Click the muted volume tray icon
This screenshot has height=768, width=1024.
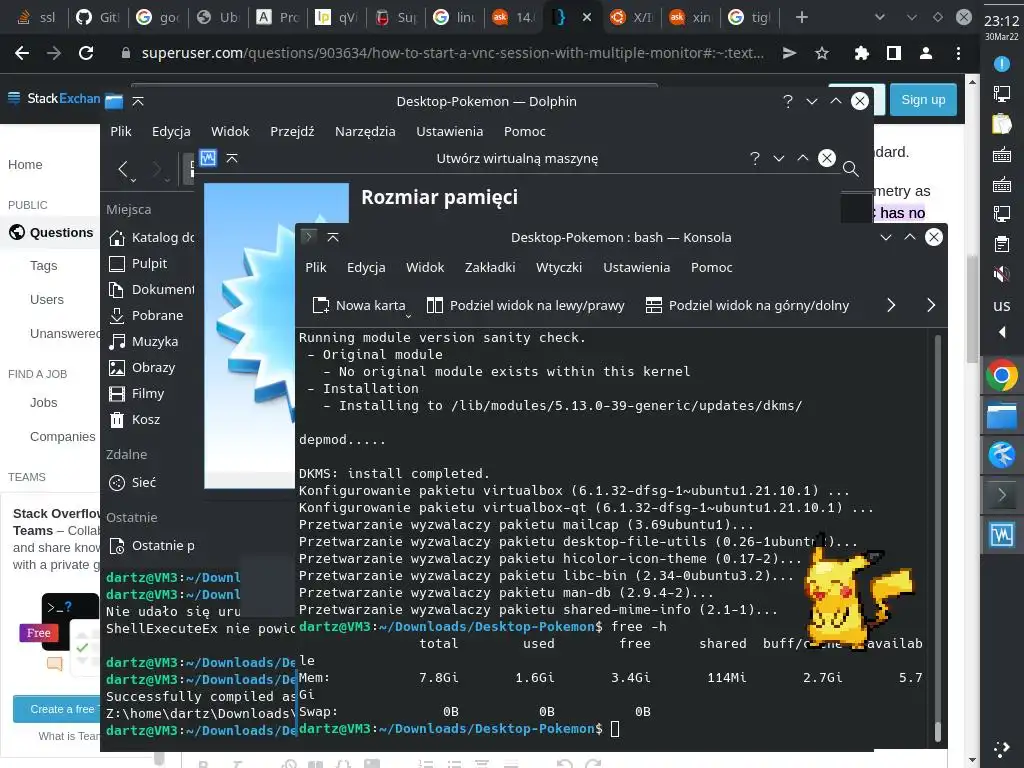coord(1002,274)
